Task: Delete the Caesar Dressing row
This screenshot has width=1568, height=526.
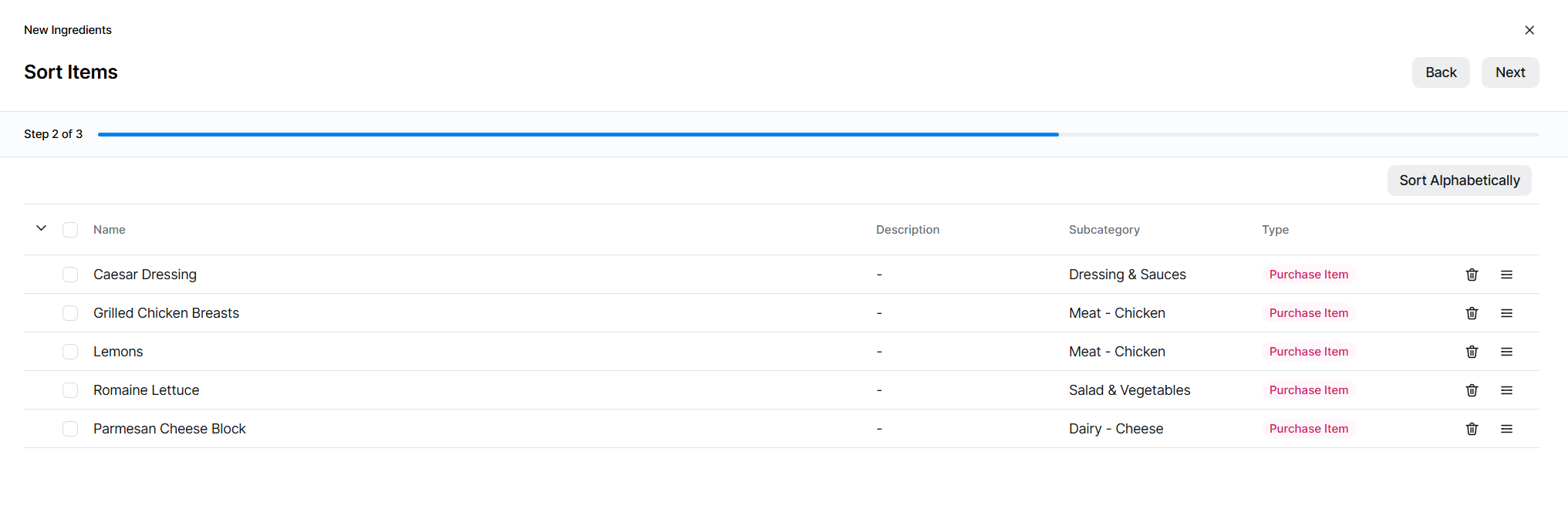Action: click(1472, 275)
